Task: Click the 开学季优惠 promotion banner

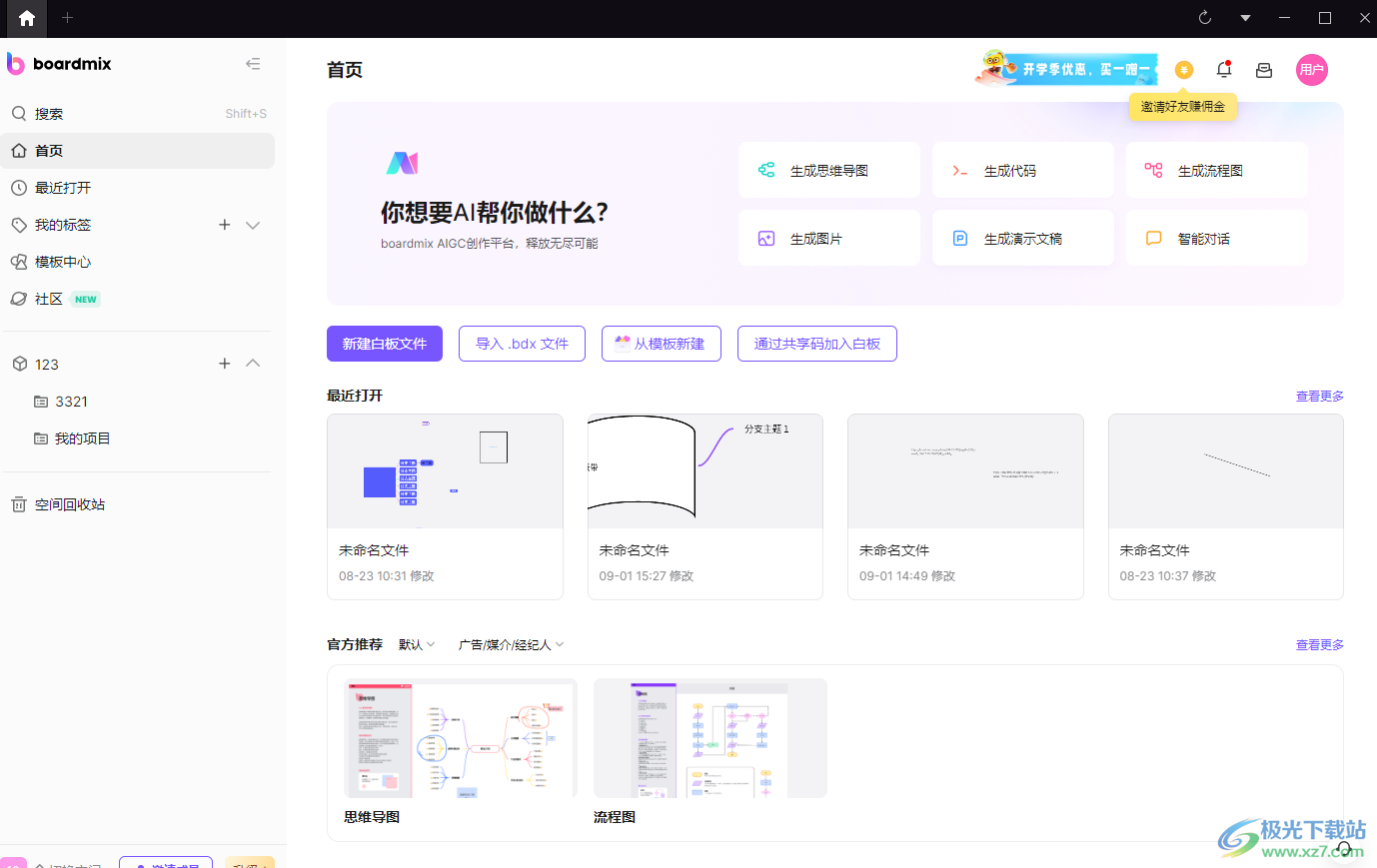Action: pos(1066,68)
